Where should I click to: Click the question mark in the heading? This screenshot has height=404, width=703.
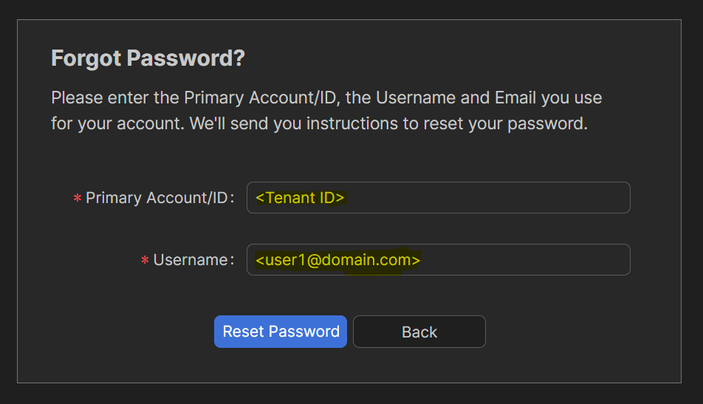[239, 59]
